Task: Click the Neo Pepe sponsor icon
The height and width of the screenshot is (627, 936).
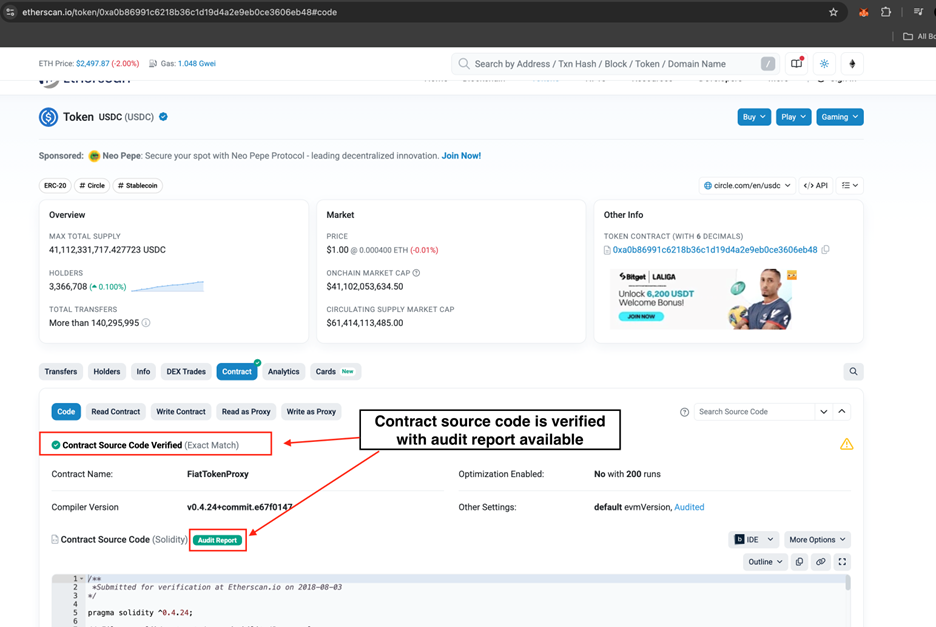Action: click(x=94, y=156)
